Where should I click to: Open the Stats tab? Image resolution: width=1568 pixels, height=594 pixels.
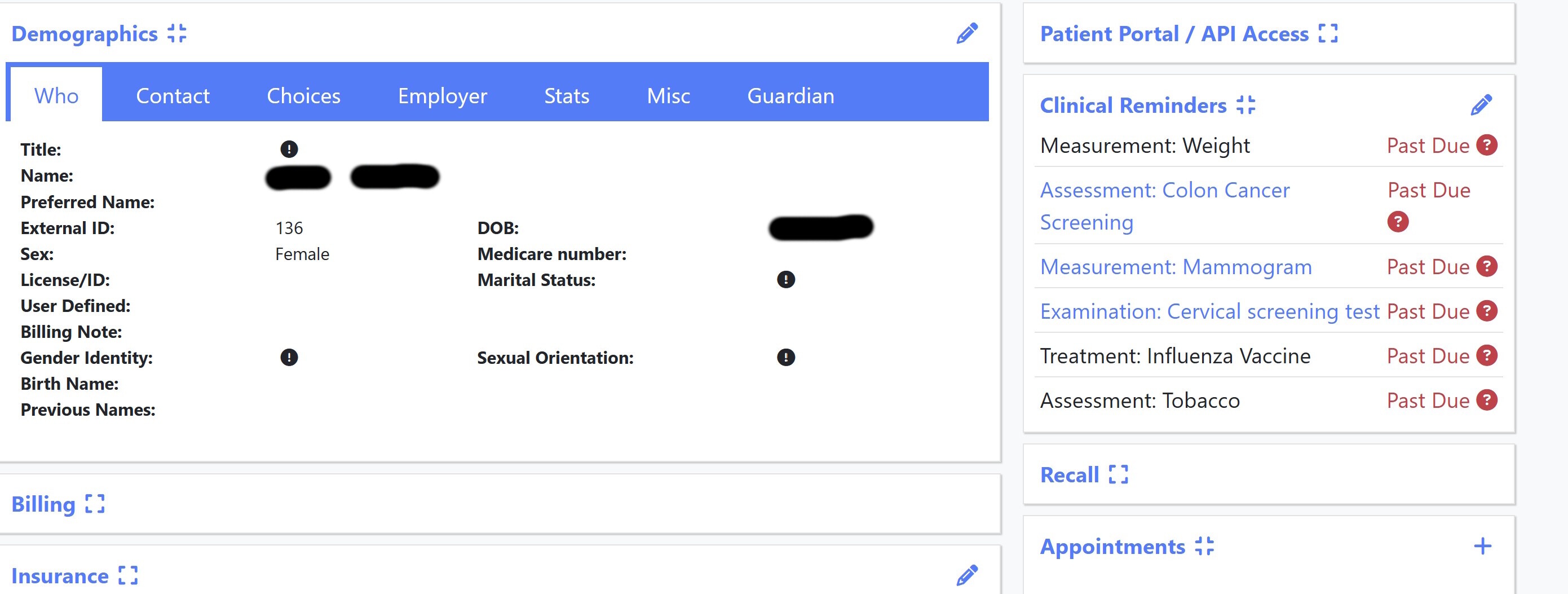coord(567,96)
